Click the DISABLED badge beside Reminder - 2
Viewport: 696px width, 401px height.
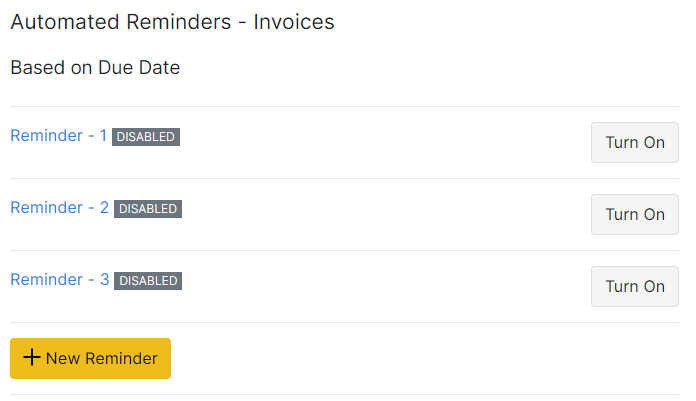pyautogui.click(x=148, y=209)
